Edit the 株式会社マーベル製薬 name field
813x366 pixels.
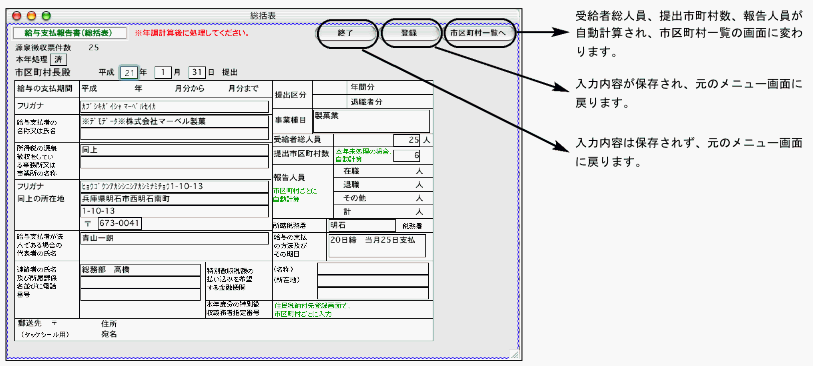[x=174, y=121]
